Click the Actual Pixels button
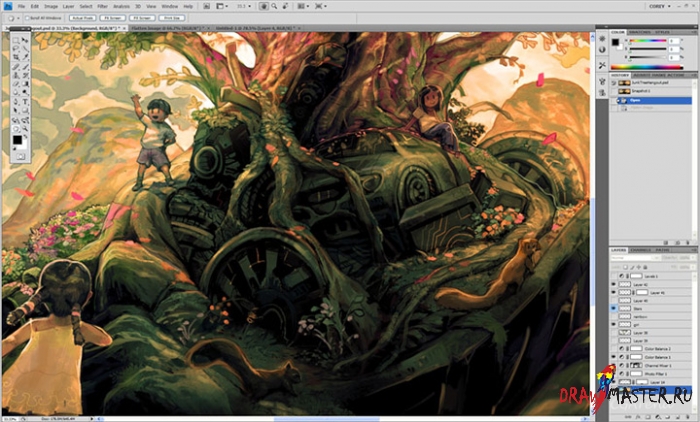 pos(83,18)
